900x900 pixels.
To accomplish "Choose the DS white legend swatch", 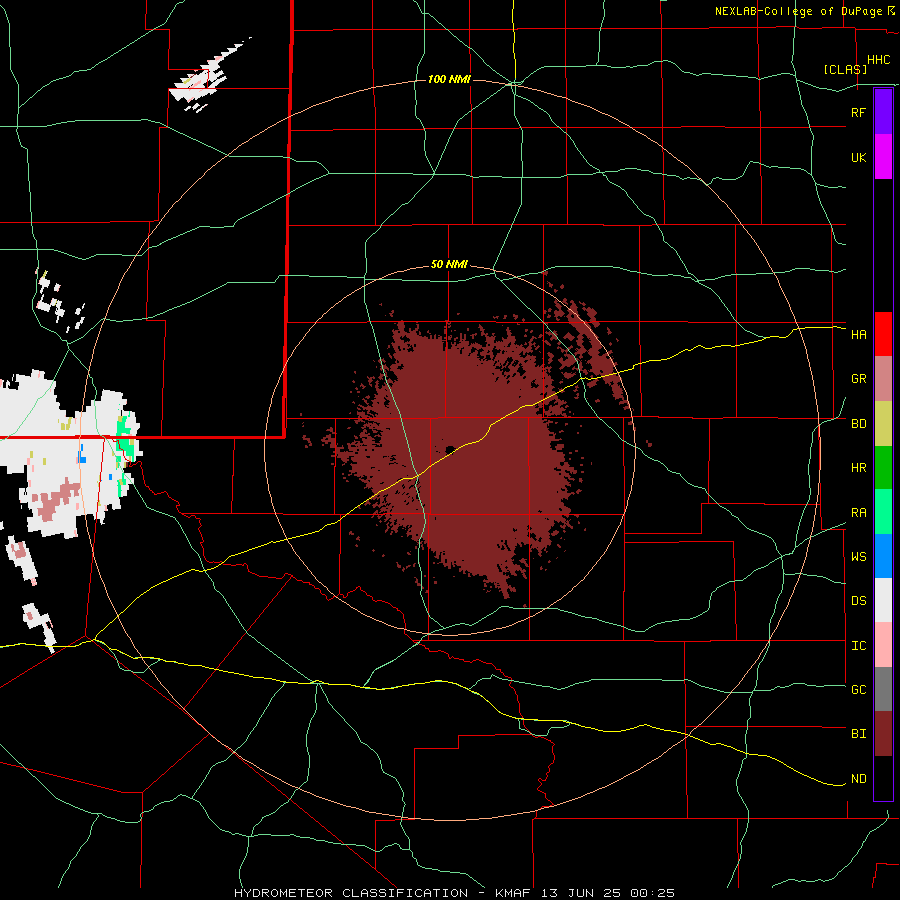I will pyautogui.click(x=883, y=600).
